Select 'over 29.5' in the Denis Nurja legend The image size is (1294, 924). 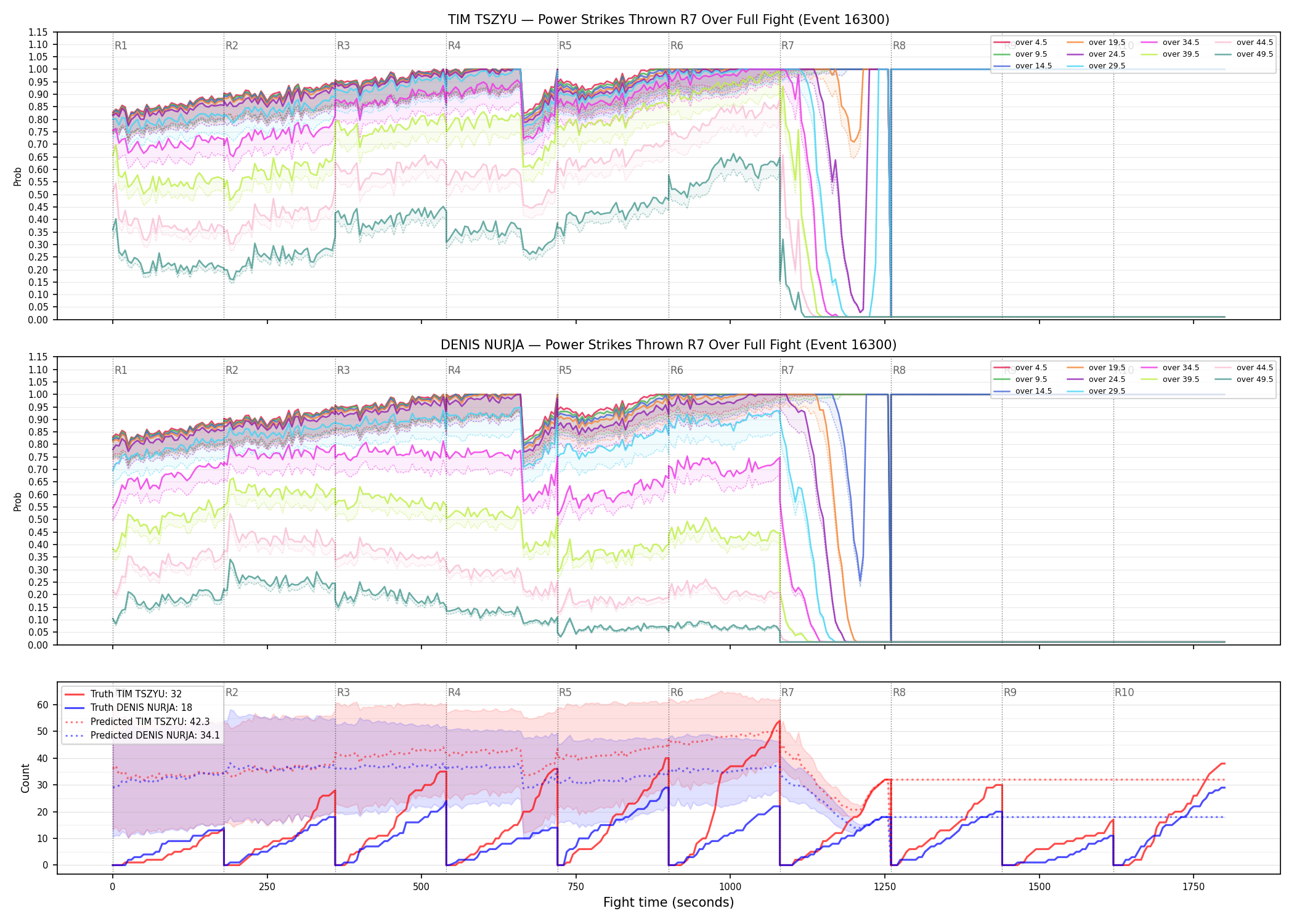(x=1096, y=391)
